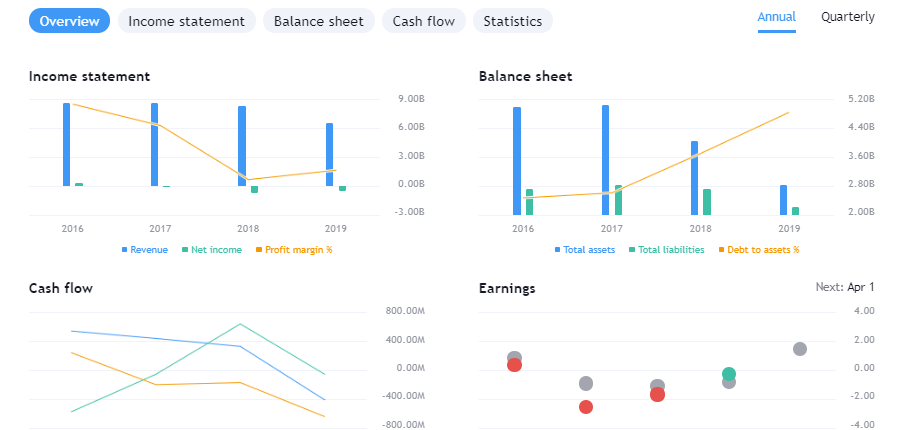Open the Income statement tab
913x430 pixels.
[186, 21]
